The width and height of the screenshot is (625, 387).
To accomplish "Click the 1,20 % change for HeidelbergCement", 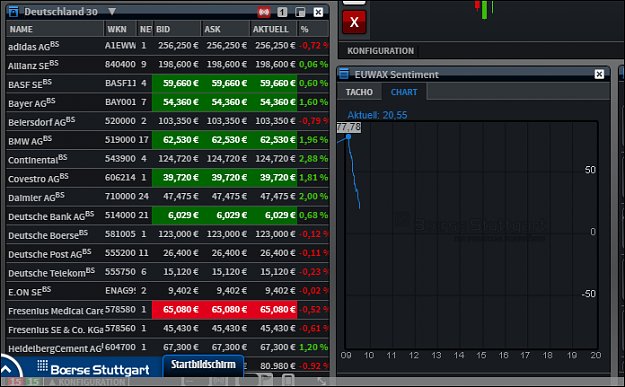I will (313, 347).
